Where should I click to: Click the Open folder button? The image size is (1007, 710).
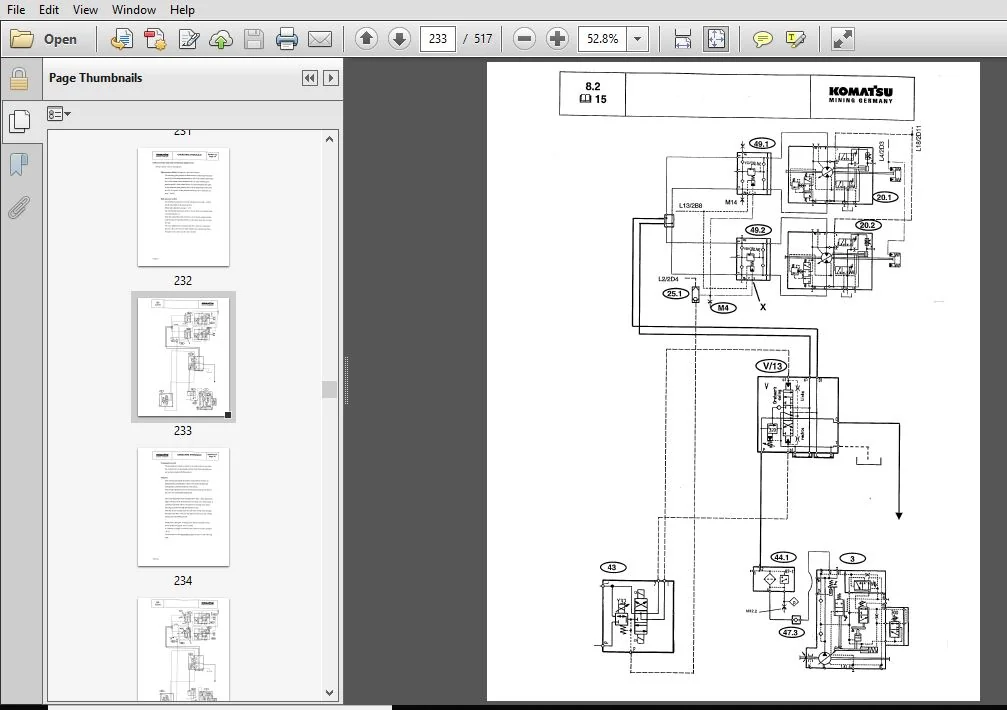coord(44,39)
